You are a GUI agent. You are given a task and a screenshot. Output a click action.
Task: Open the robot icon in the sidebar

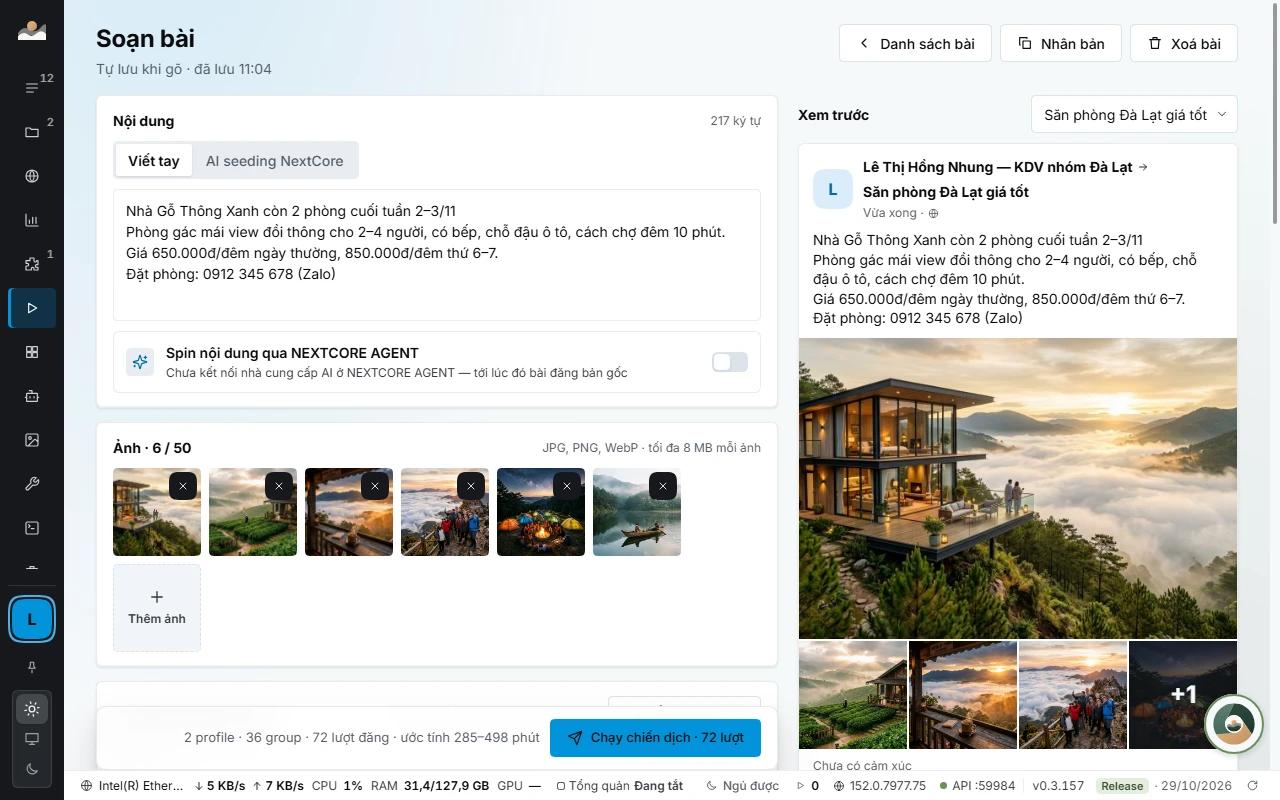point(32,396)
